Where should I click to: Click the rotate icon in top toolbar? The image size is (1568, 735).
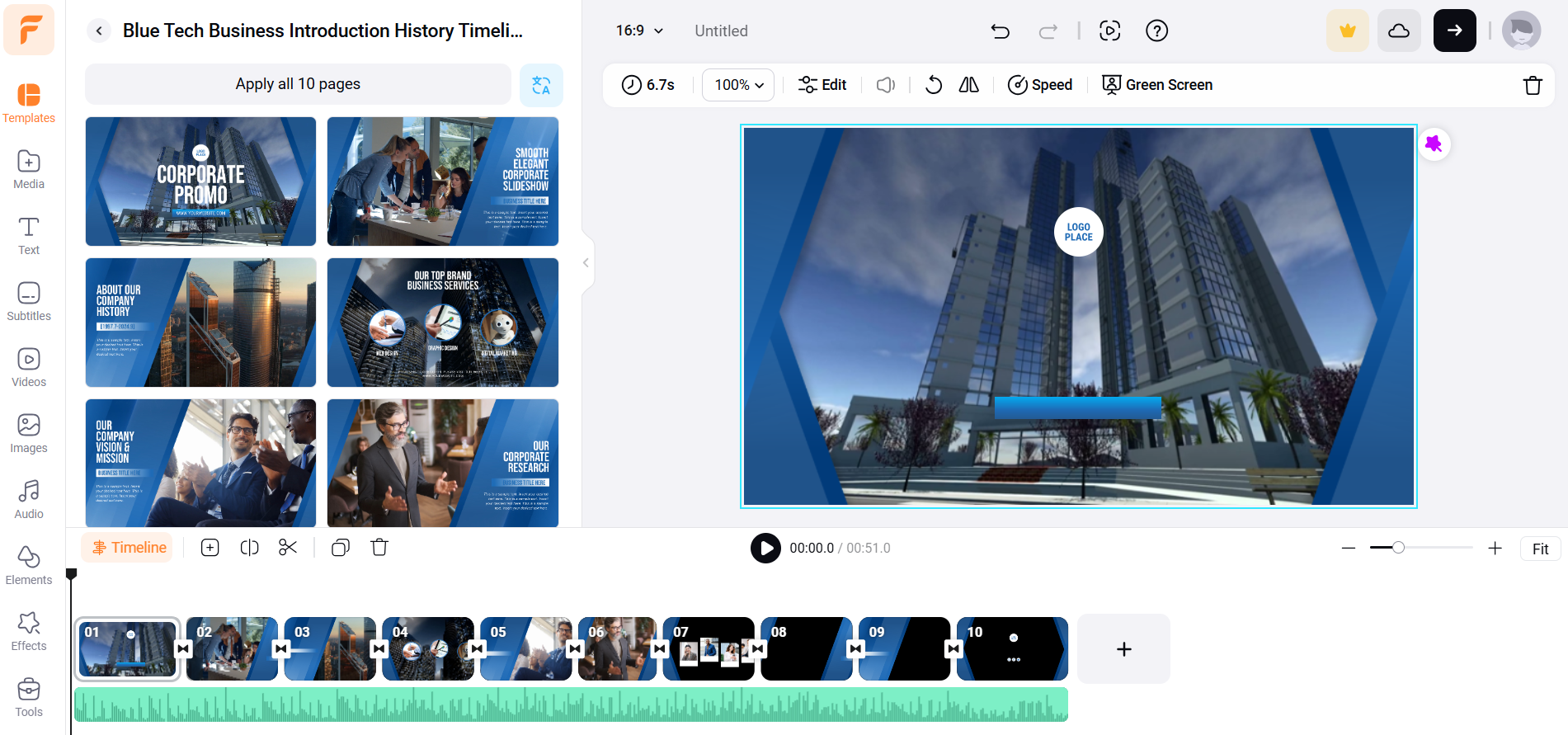click(x=934, y=85)
